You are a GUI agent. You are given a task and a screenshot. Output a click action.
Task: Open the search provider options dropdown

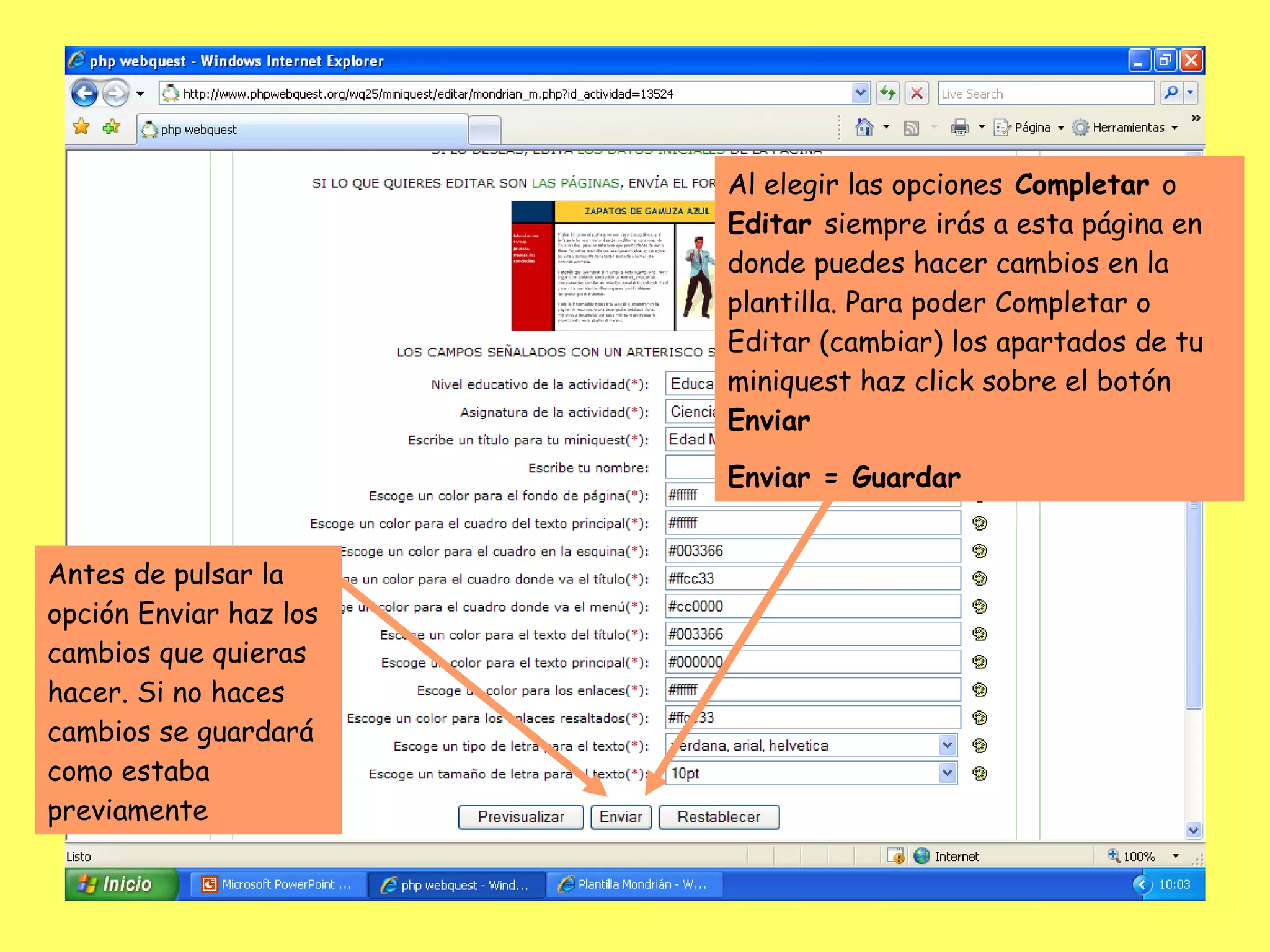(x=1191, y=94)
